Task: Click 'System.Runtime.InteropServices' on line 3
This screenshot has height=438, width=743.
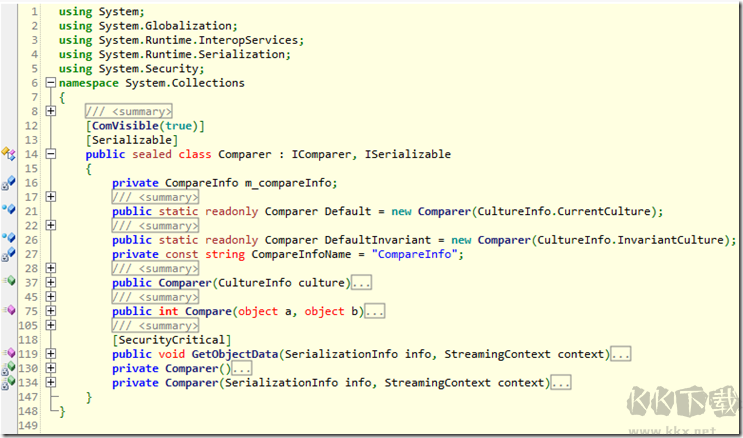Action: (x=198, y=40)
